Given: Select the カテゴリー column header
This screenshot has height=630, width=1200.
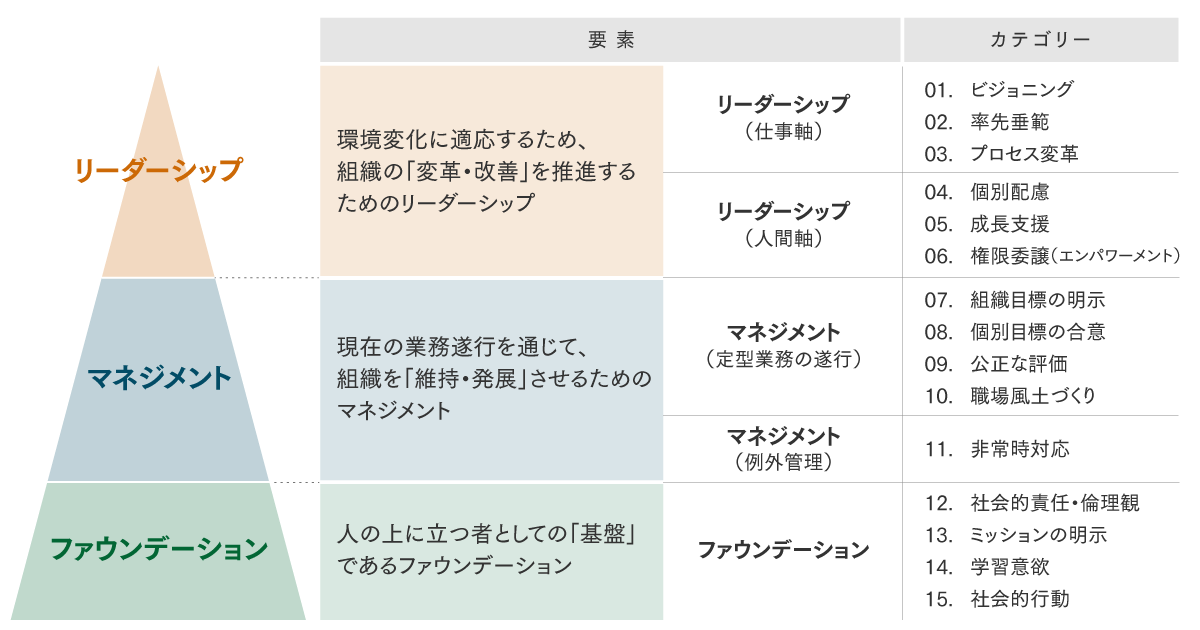Looking at the screenshot, I should tap(1040, 40).
